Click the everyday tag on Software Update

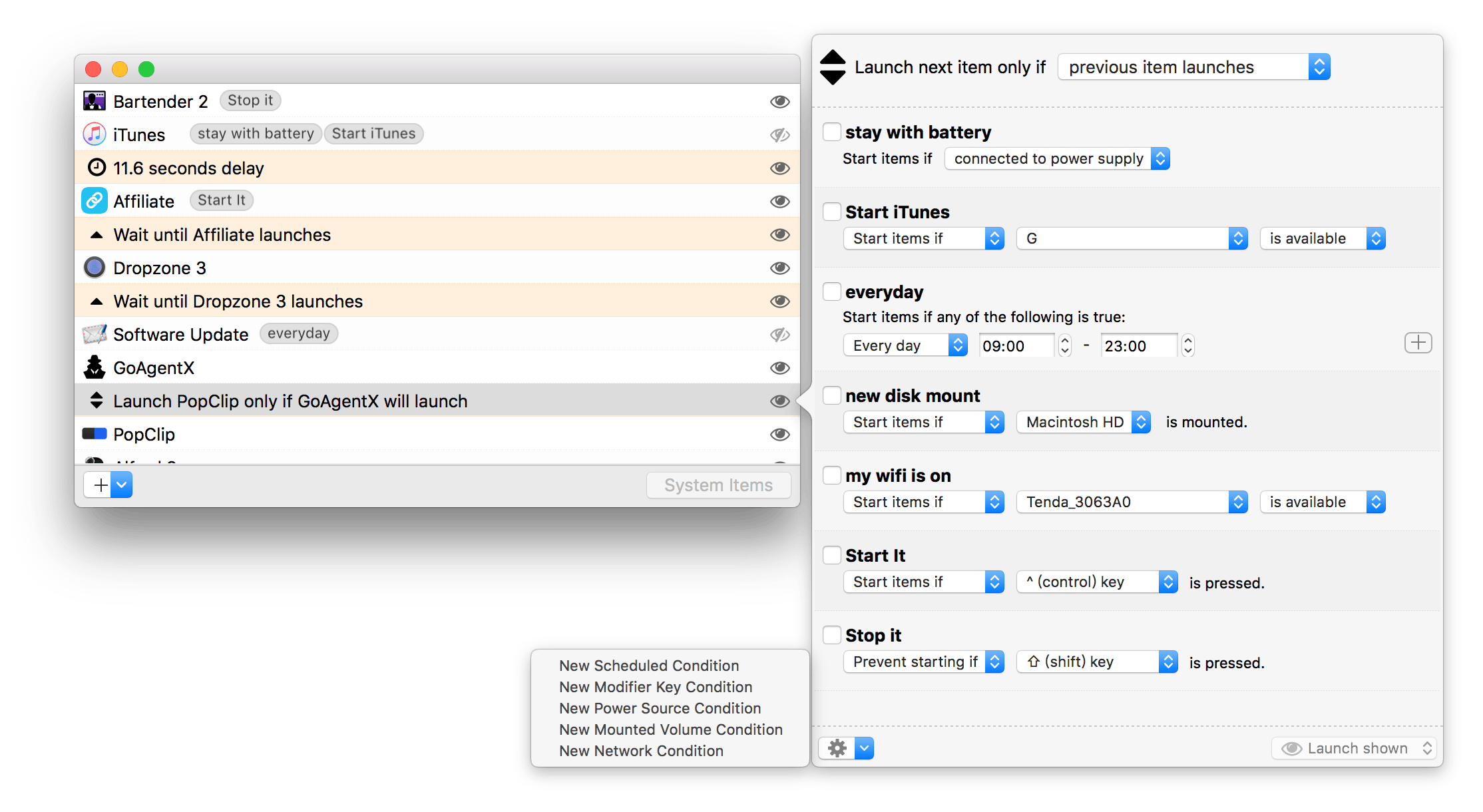tap(299, 333)
